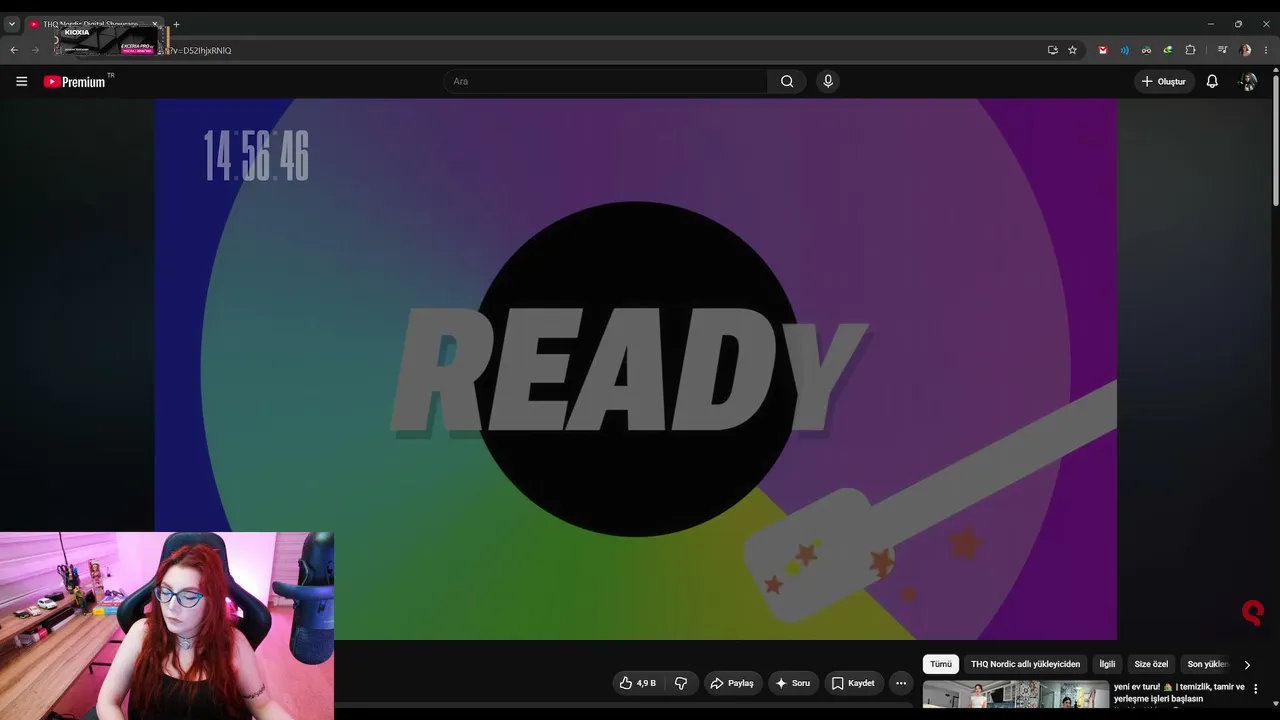
Task: Click the video player showing READY
Action: 635,369
